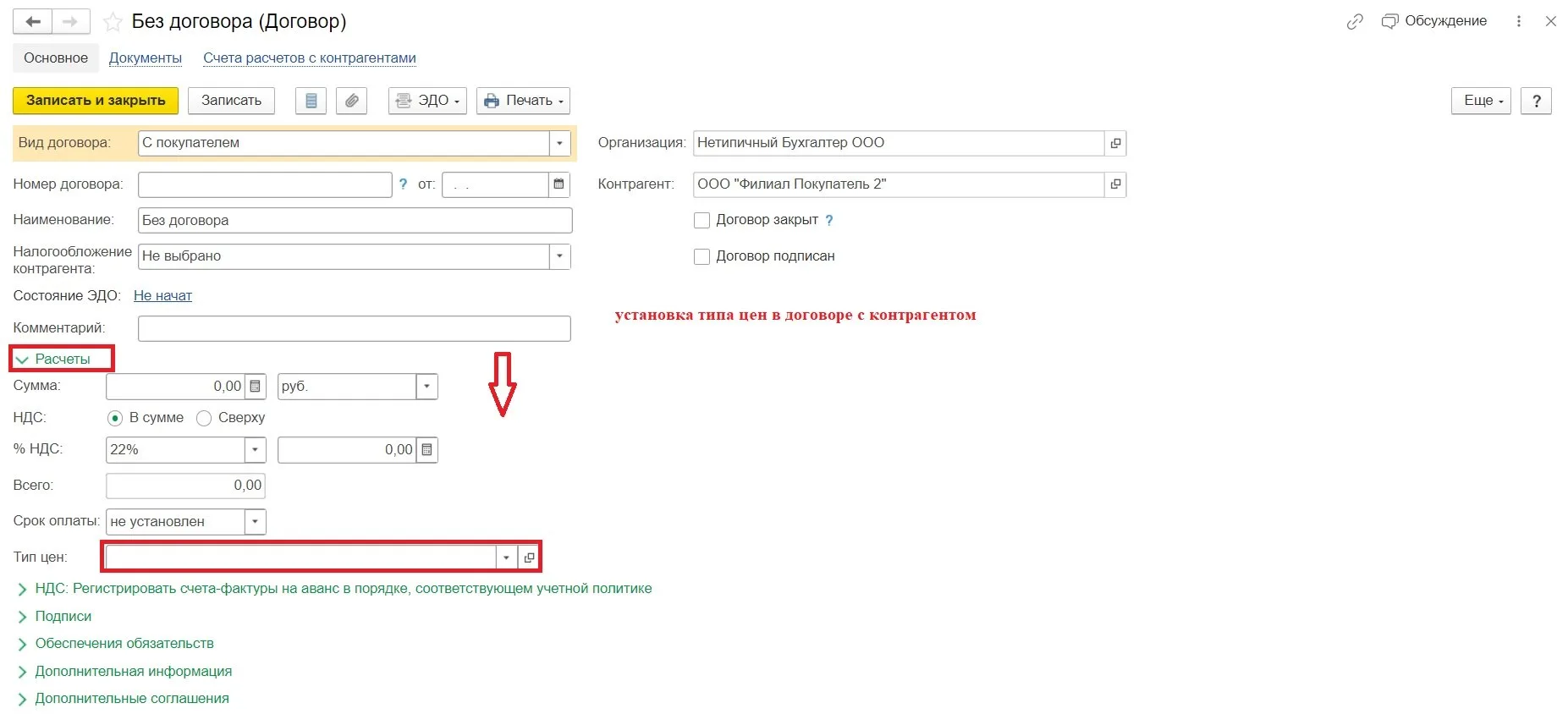Click into the Комментарий input field

tap(355, 328)
